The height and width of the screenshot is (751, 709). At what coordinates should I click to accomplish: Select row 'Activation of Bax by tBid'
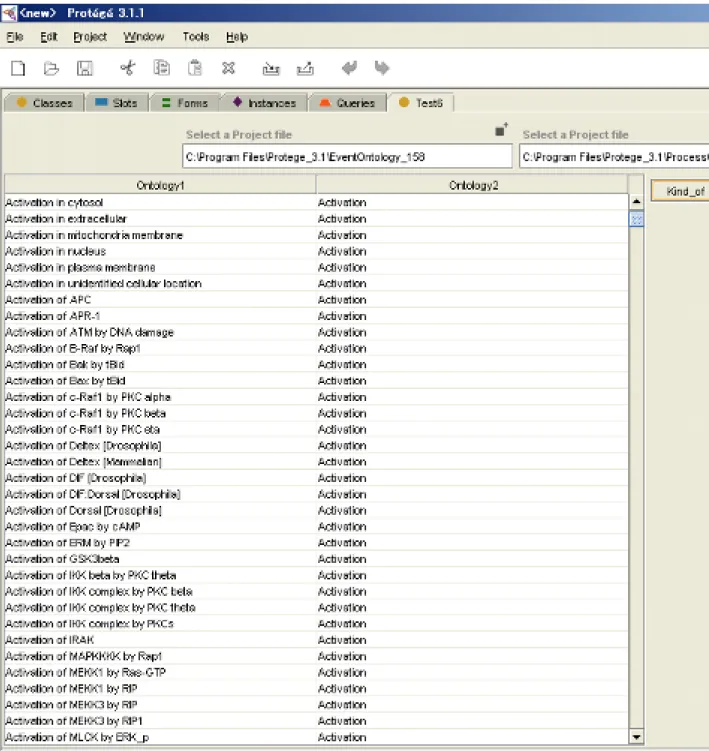click(x=316, y=381)
